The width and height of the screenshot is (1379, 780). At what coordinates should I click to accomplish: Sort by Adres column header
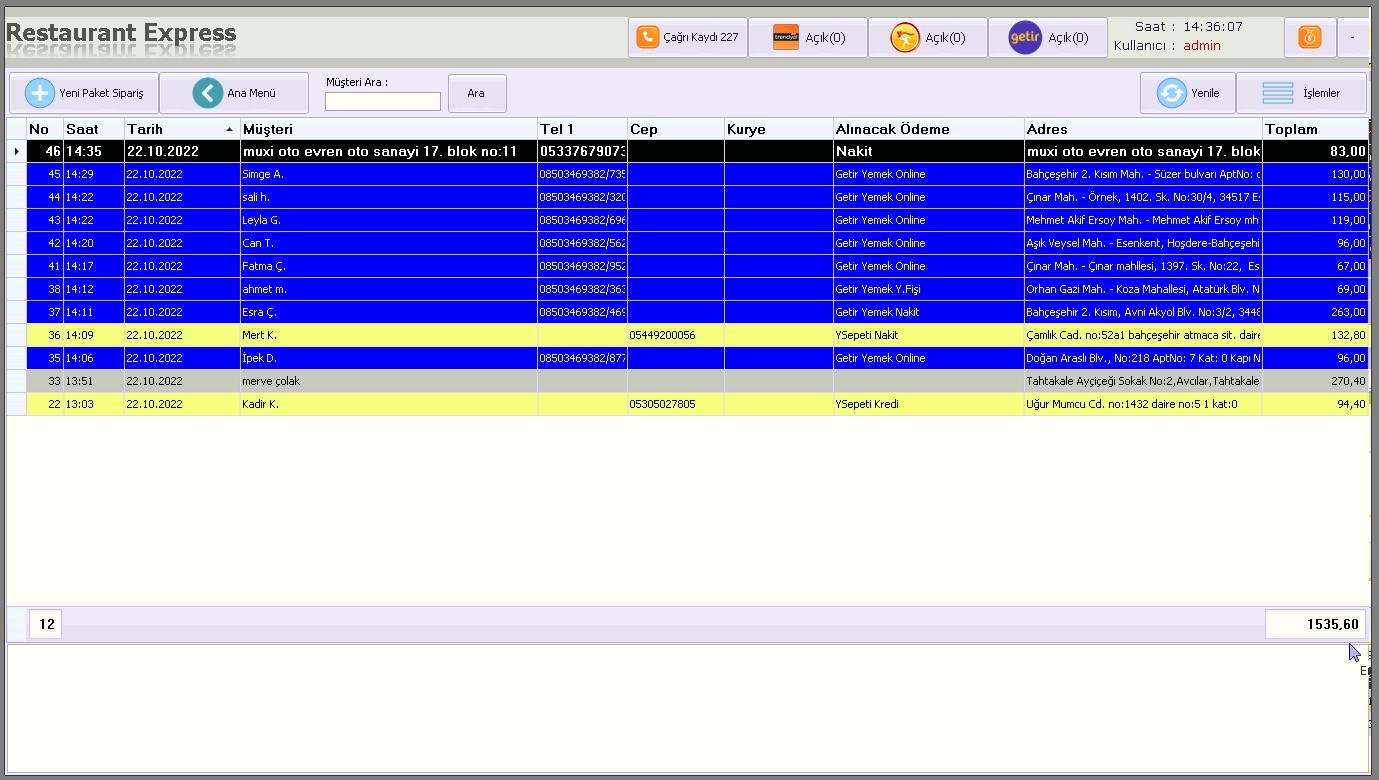[1143, 129]
